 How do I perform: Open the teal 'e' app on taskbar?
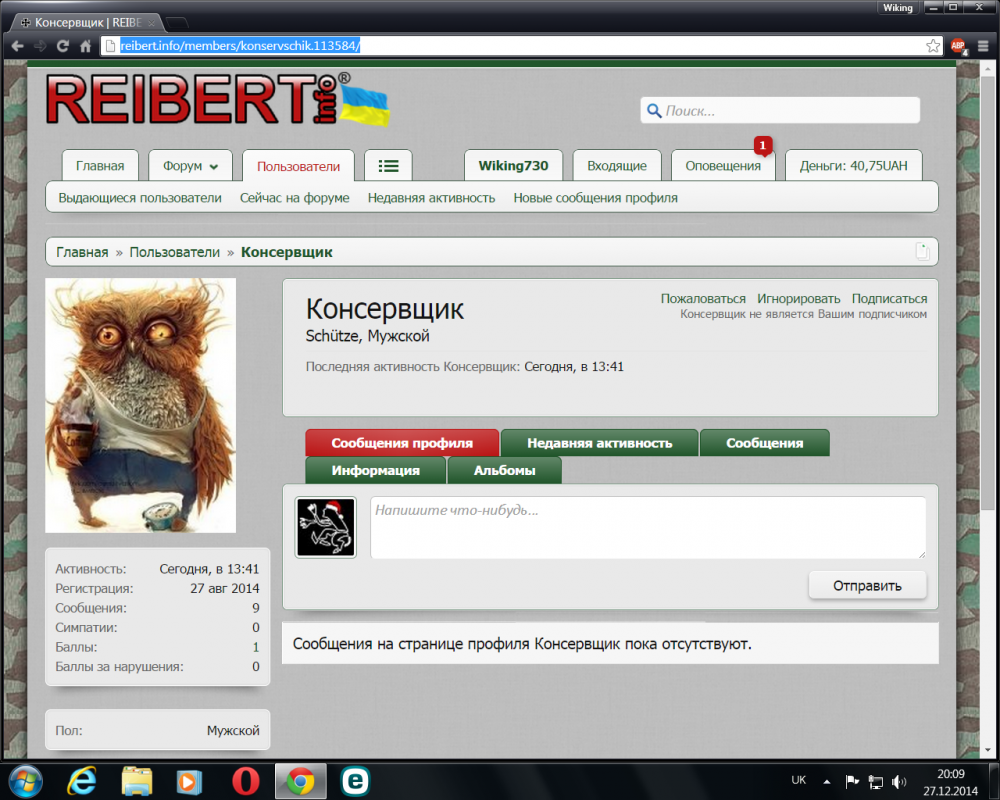(355, 781)
